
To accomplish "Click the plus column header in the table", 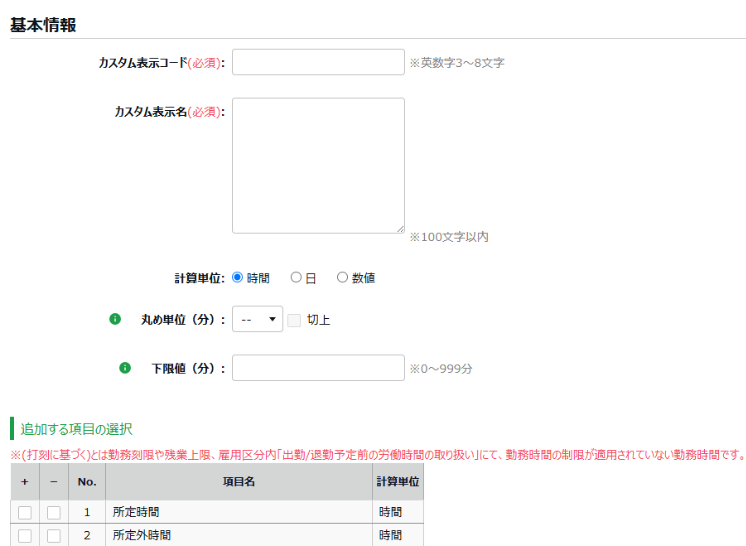I will point(25,482).
